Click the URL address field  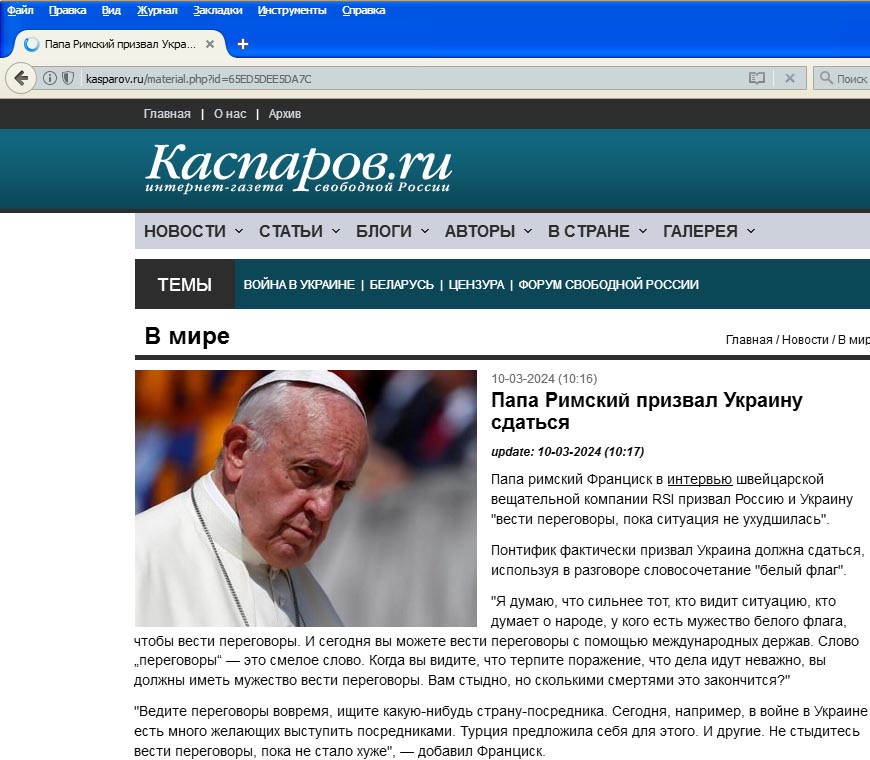click(x=413, y=78)
